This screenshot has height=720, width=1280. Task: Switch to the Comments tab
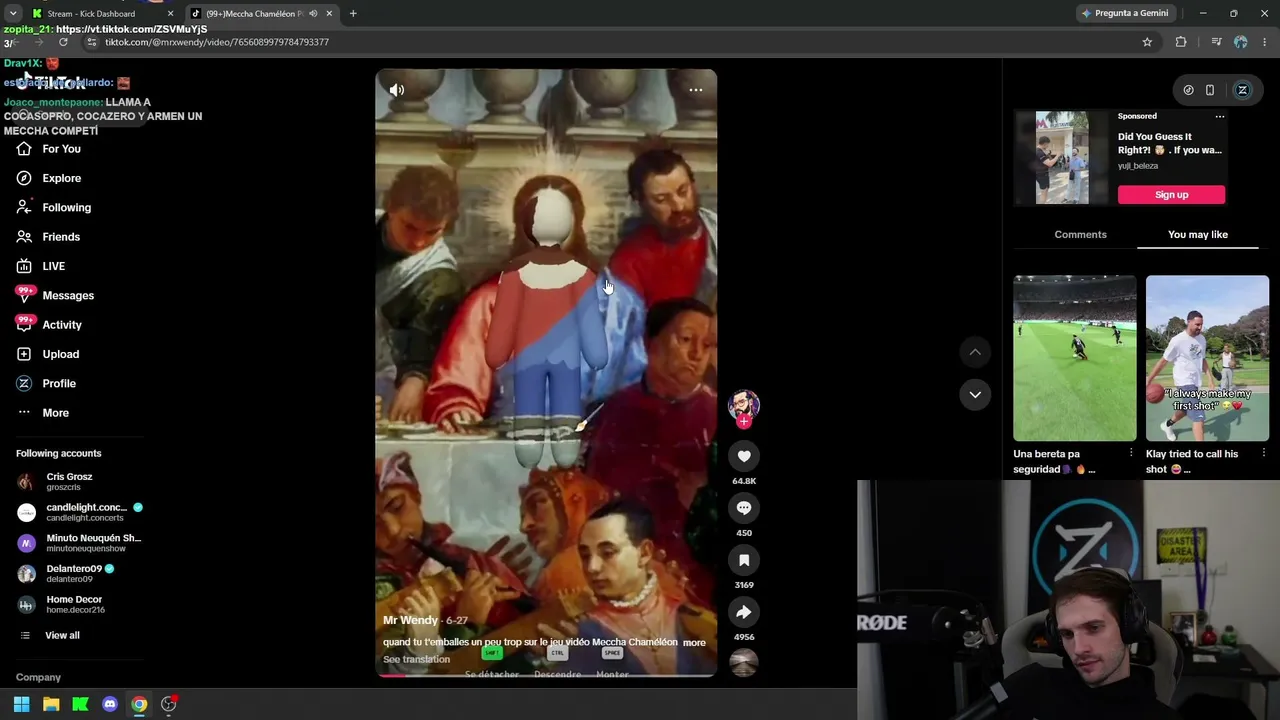[1080, 234]
